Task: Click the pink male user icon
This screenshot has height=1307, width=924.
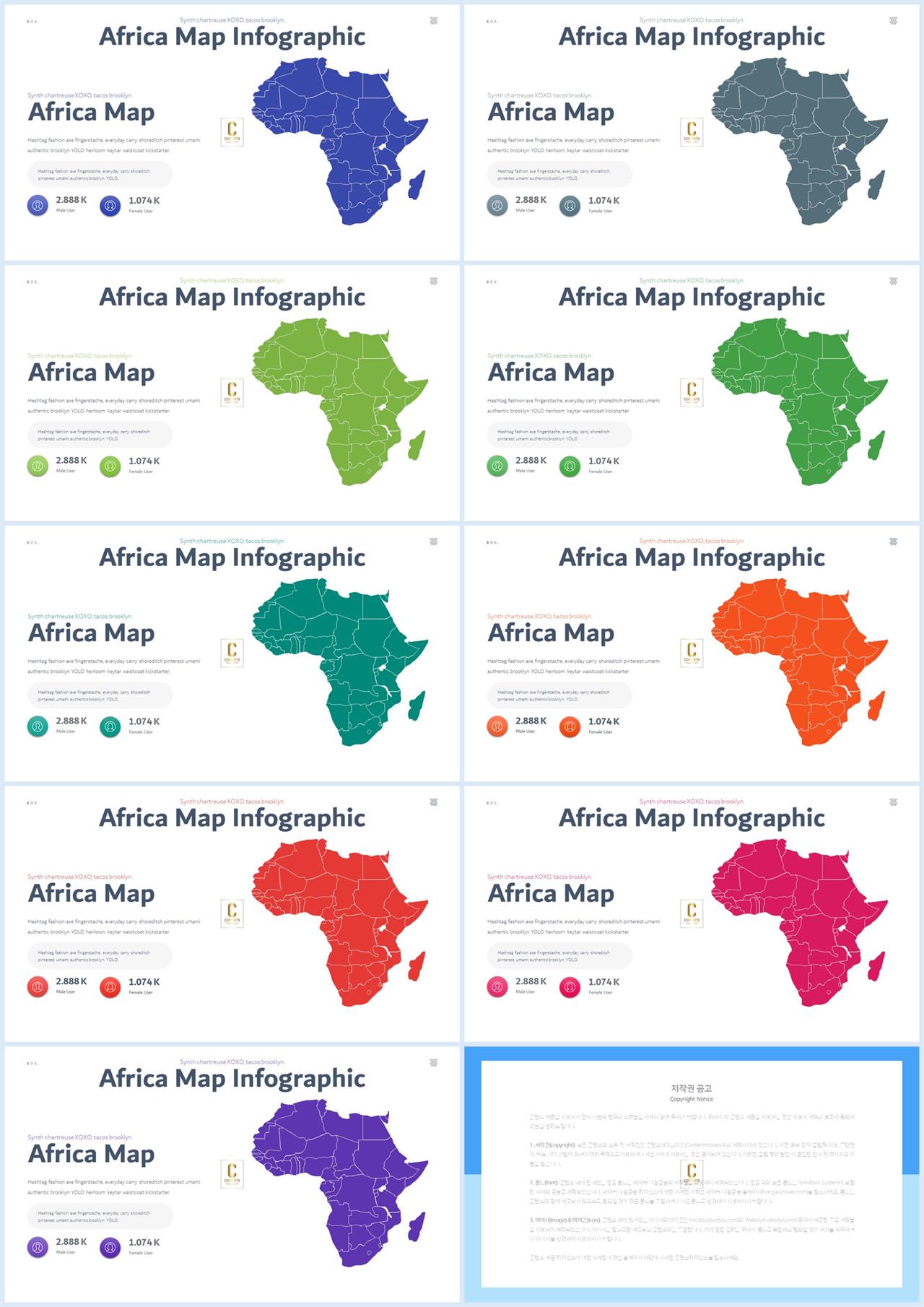Action: (497, 987)
